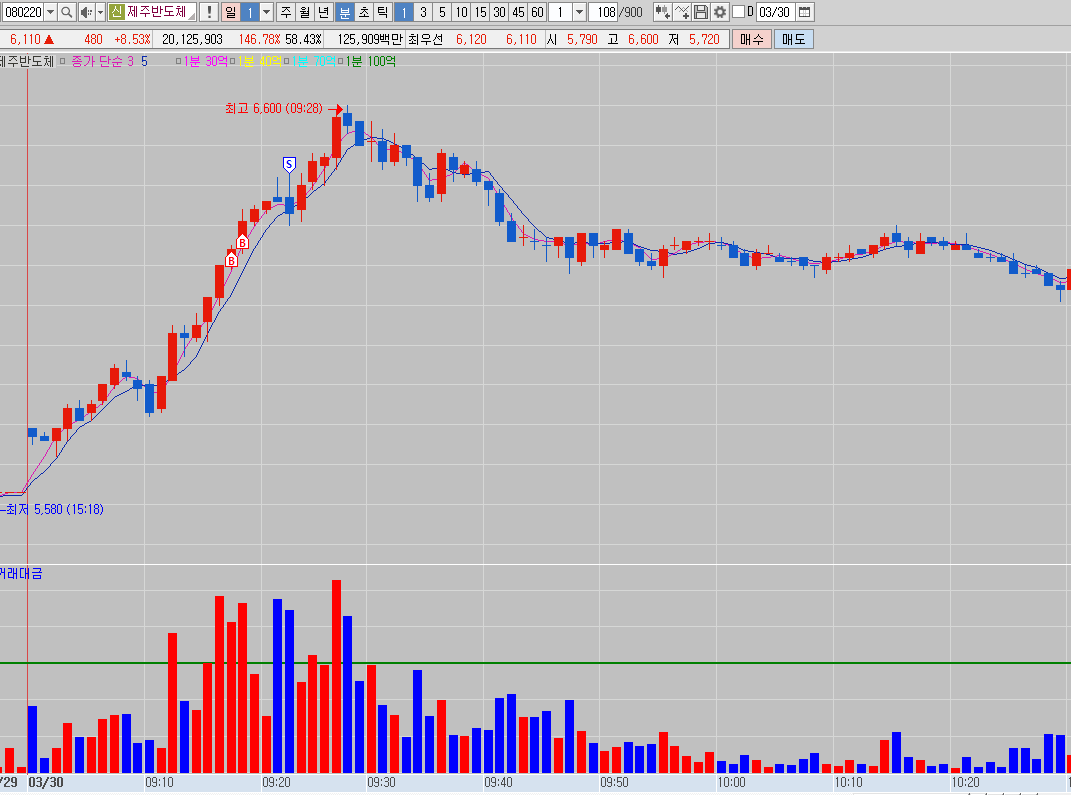The height and width of the screenshot is (795, 1071).
Task: Select the 틱 tick period tab
Action: [381, 12]
